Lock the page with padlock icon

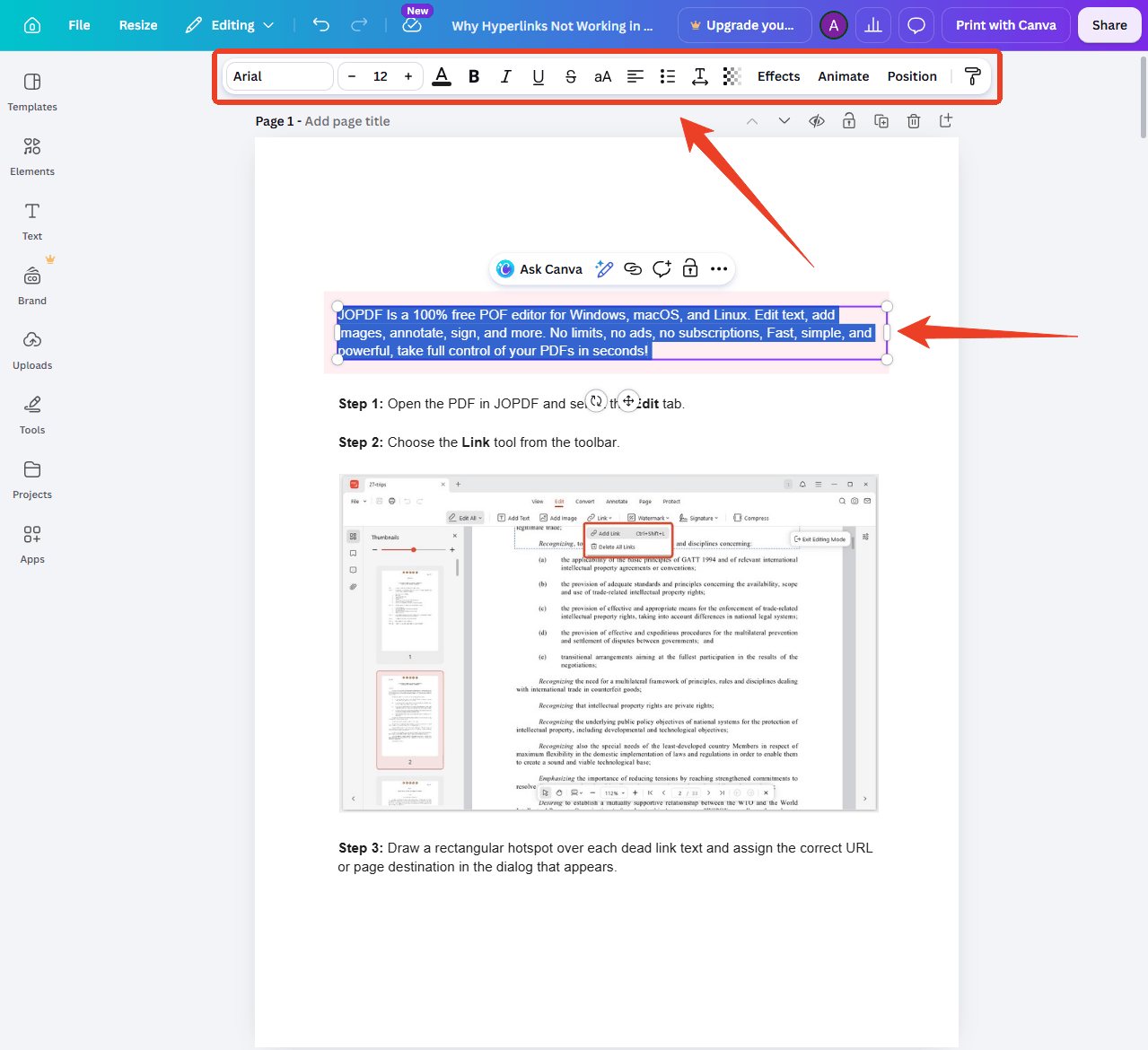849,121
